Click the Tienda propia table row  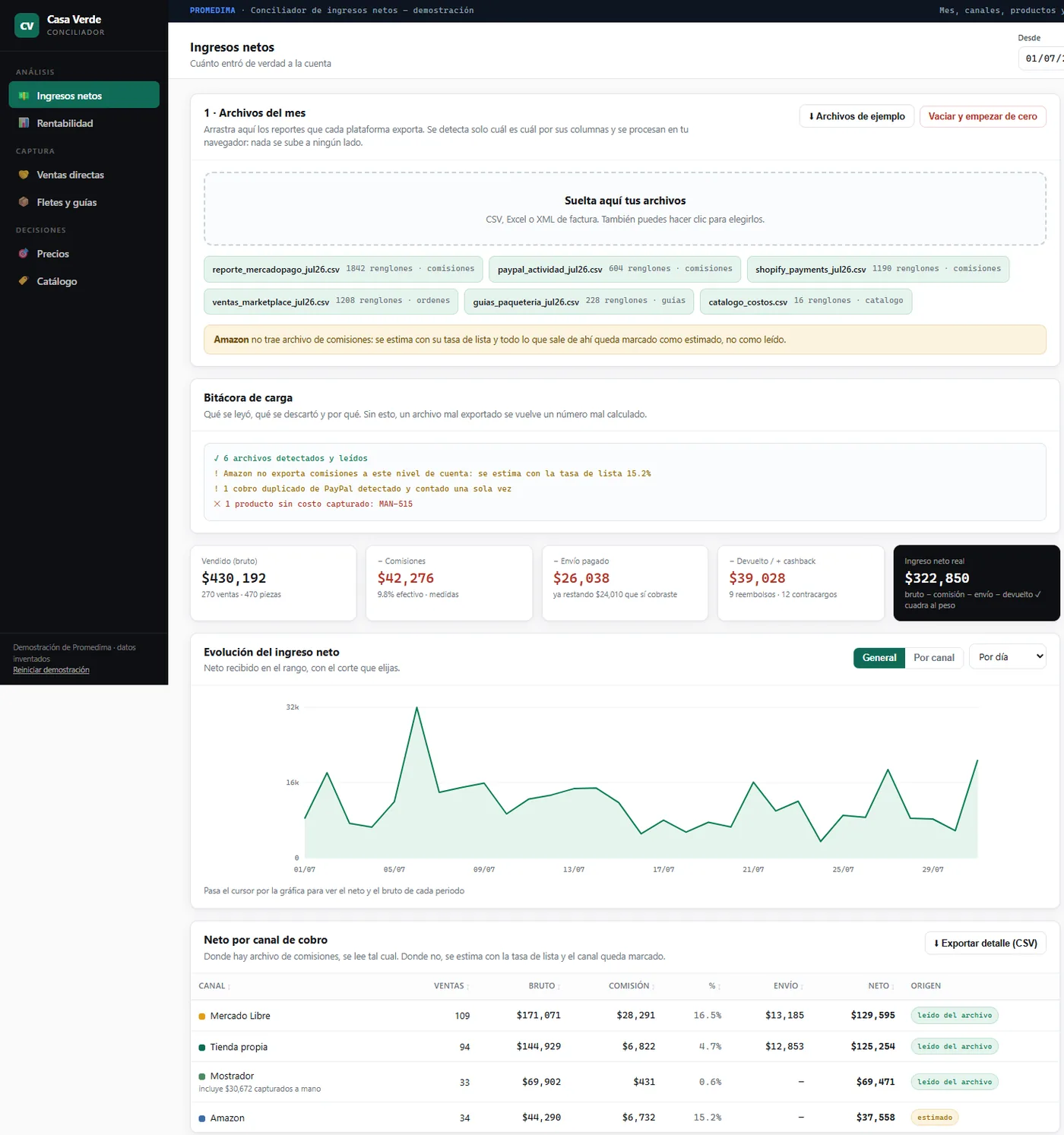(x=625, y=1047)
